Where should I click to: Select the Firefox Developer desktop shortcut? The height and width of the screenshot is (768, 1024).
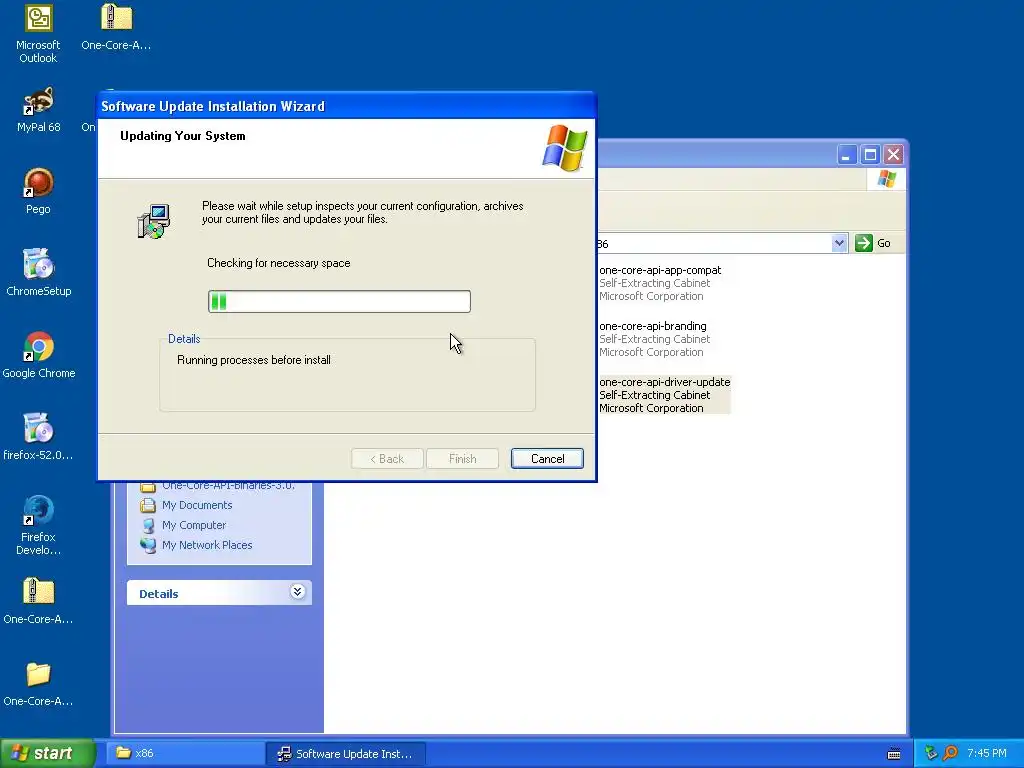[38, 525]
